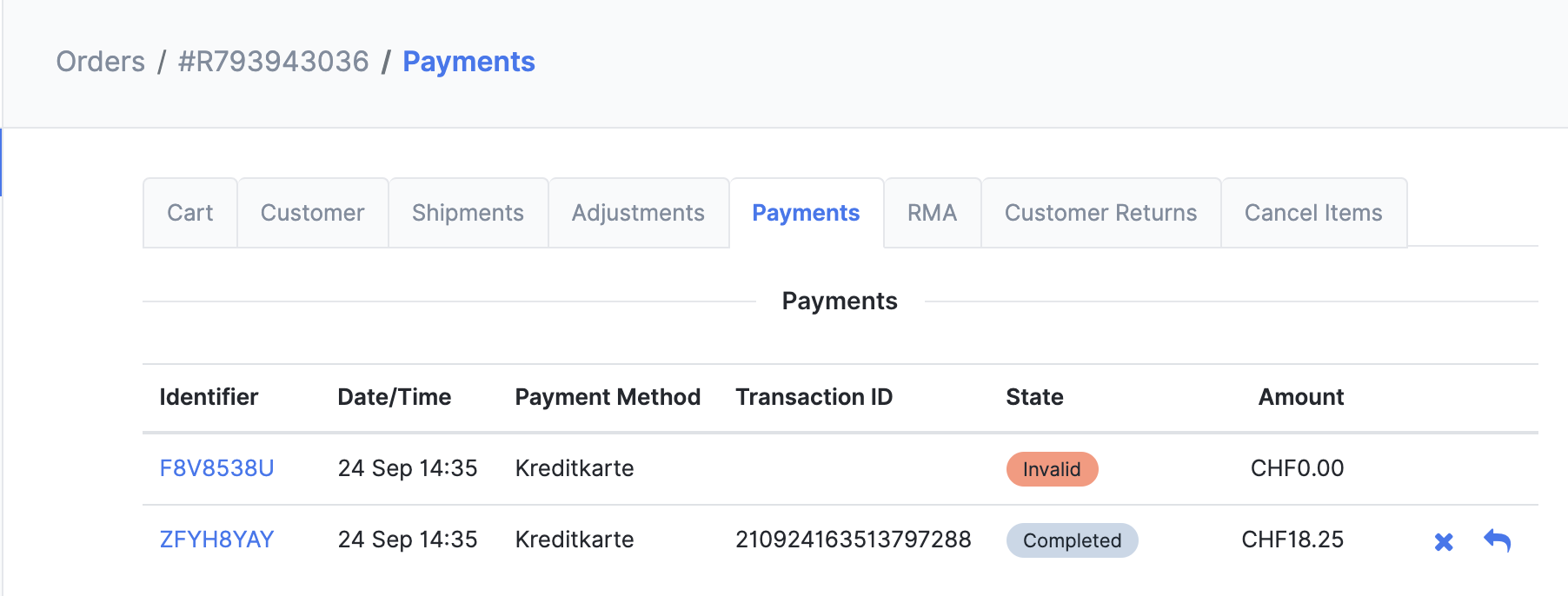Click the Completed state badge
The image size is (1568, 596).
1072,540
